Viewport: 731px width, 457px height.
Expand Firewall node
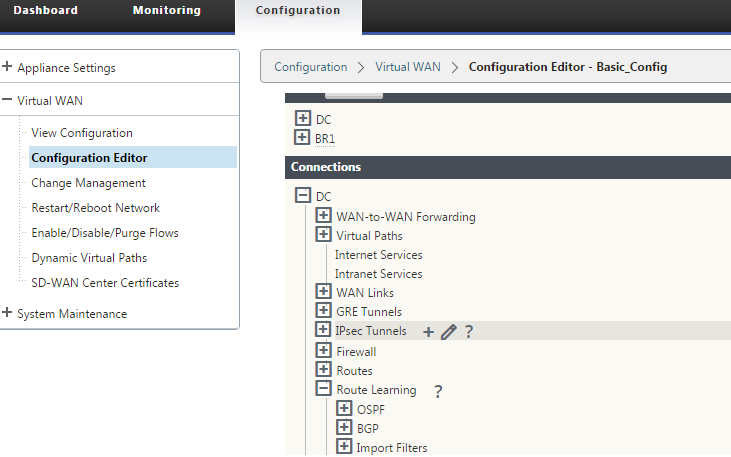pyautogui.click(x=323, y=350)
